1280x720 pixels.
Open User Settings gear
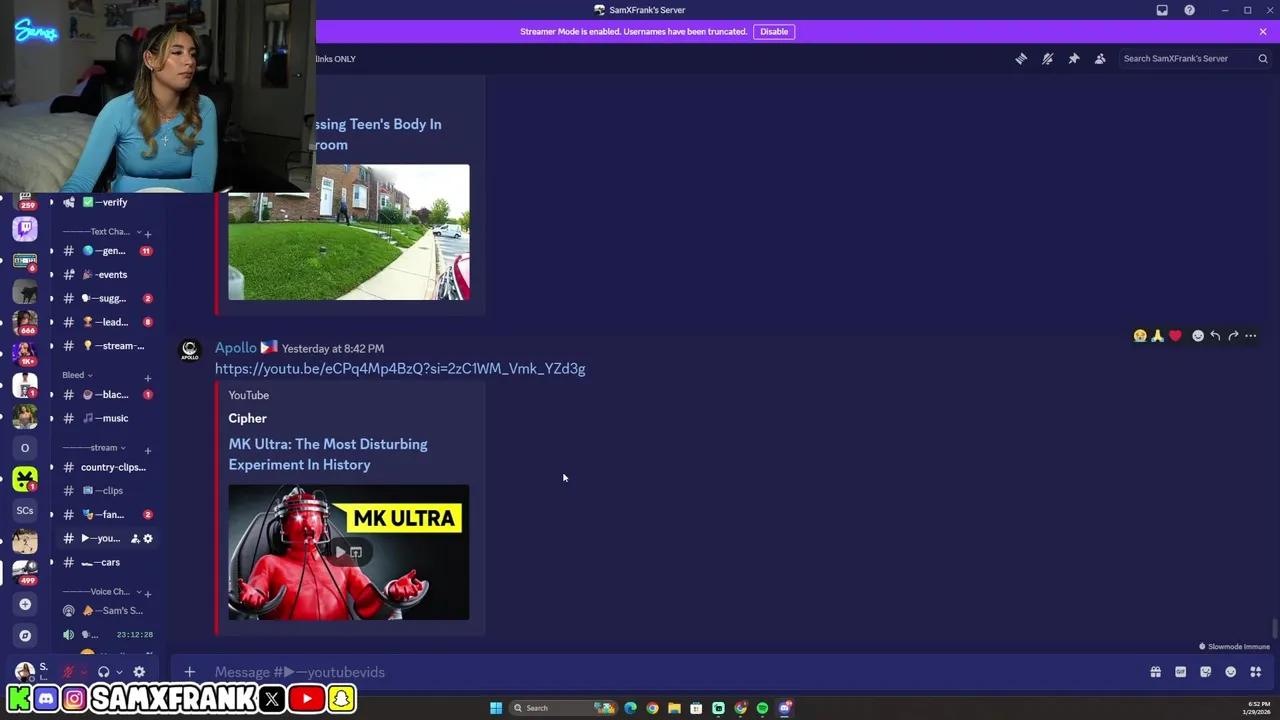tap(139, 672)
